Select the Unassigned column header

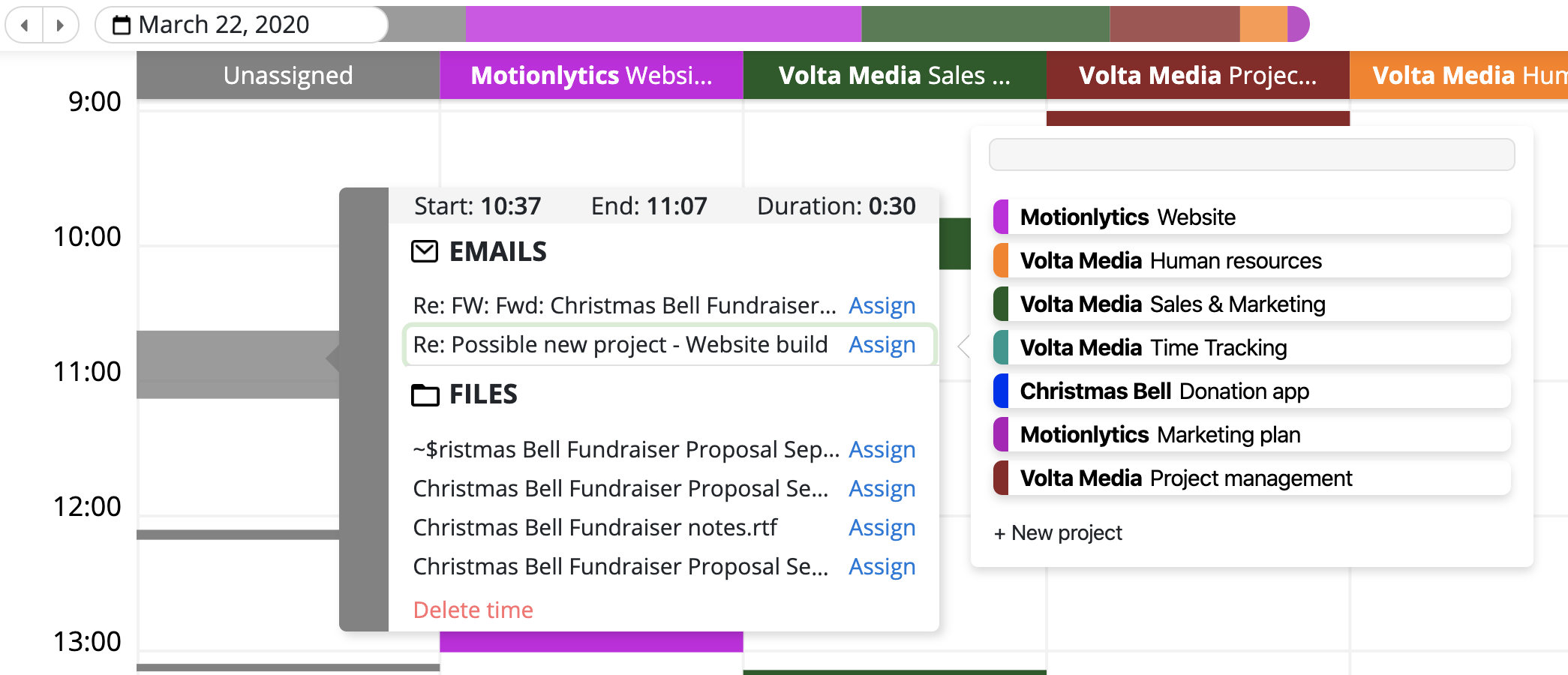click(288, 75)
